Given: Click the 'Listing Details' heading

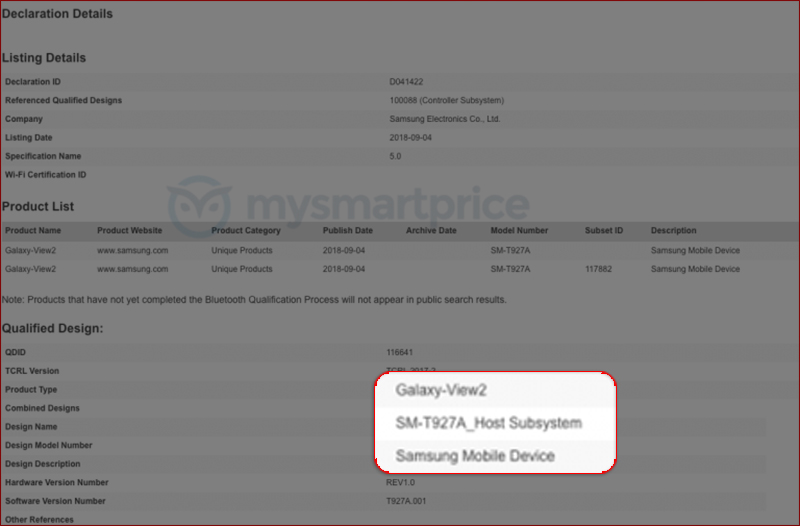Looking at the screenshot, I should pyautogui.click(x=44, y=58).
